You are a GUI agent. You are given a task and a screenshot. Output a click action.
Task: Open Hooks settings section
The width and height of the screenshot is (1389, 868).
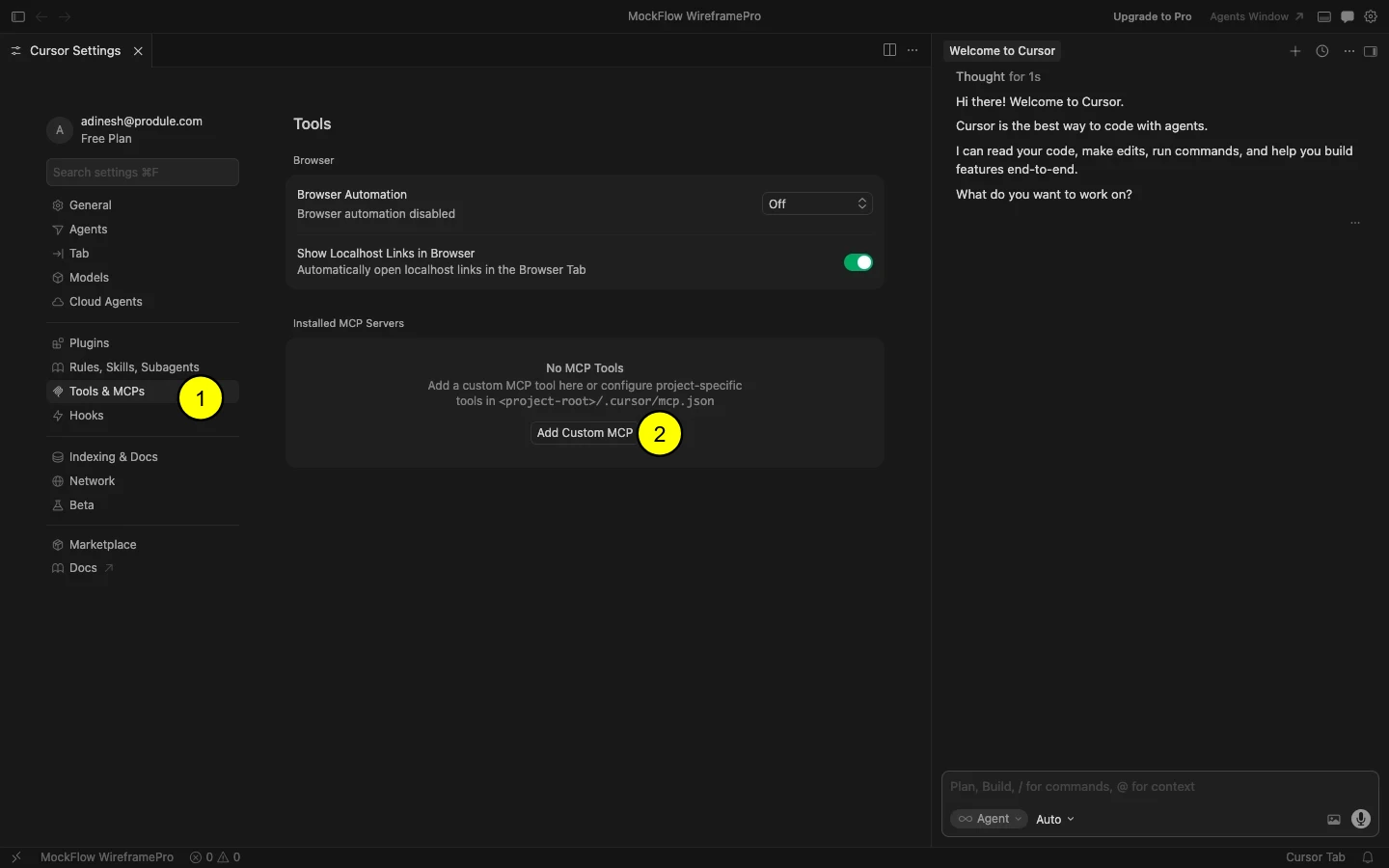(143, 416)
